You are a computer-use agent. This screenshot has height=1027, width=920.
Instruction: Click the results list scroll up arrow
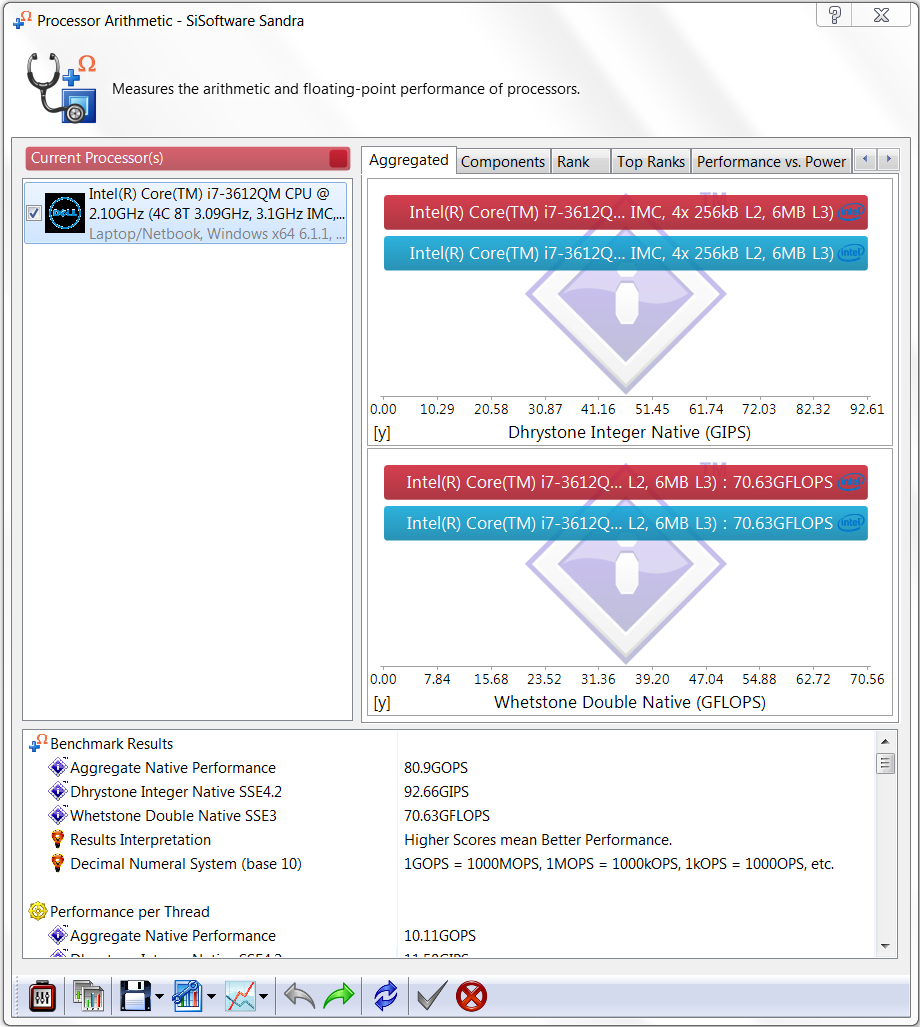885,741
